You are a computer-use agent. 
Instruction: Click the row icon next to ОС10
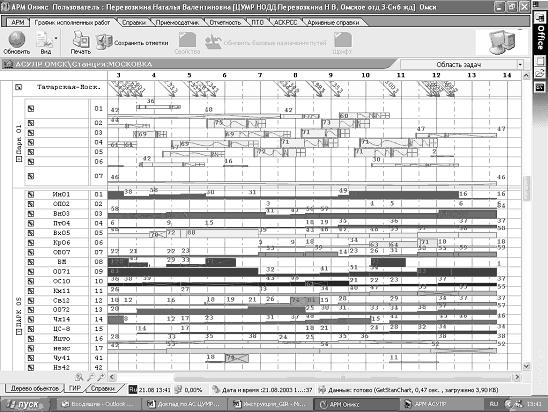tap(31, 281)
